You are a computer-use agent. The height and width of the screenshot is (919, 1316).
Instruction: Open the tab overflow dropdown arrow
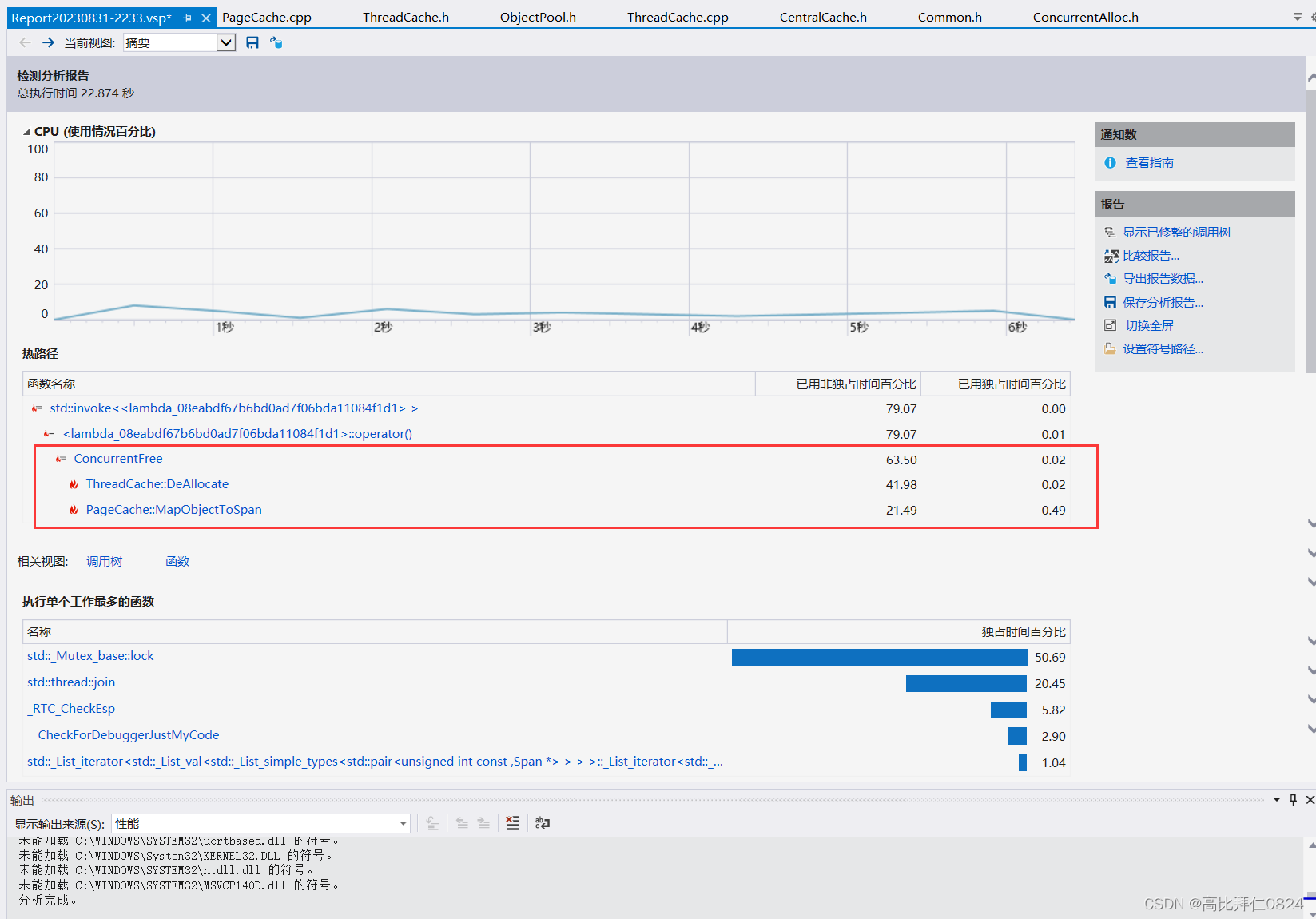[x=1297, y=17]
